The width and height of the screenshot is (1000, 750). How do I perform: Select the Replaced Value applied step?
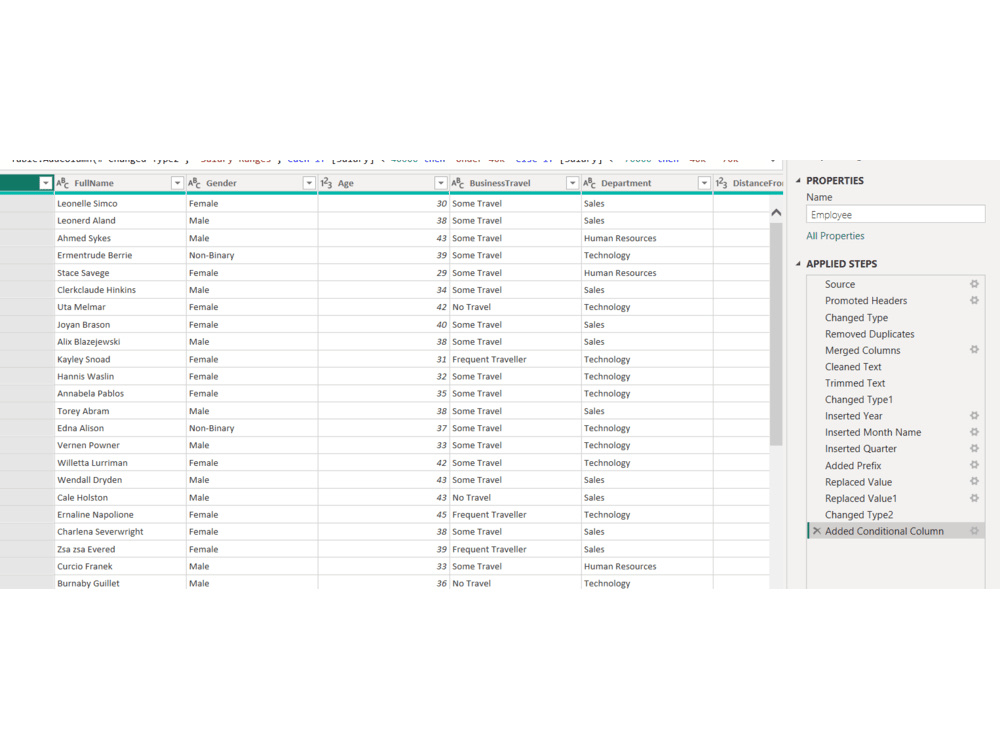(858, 482)
